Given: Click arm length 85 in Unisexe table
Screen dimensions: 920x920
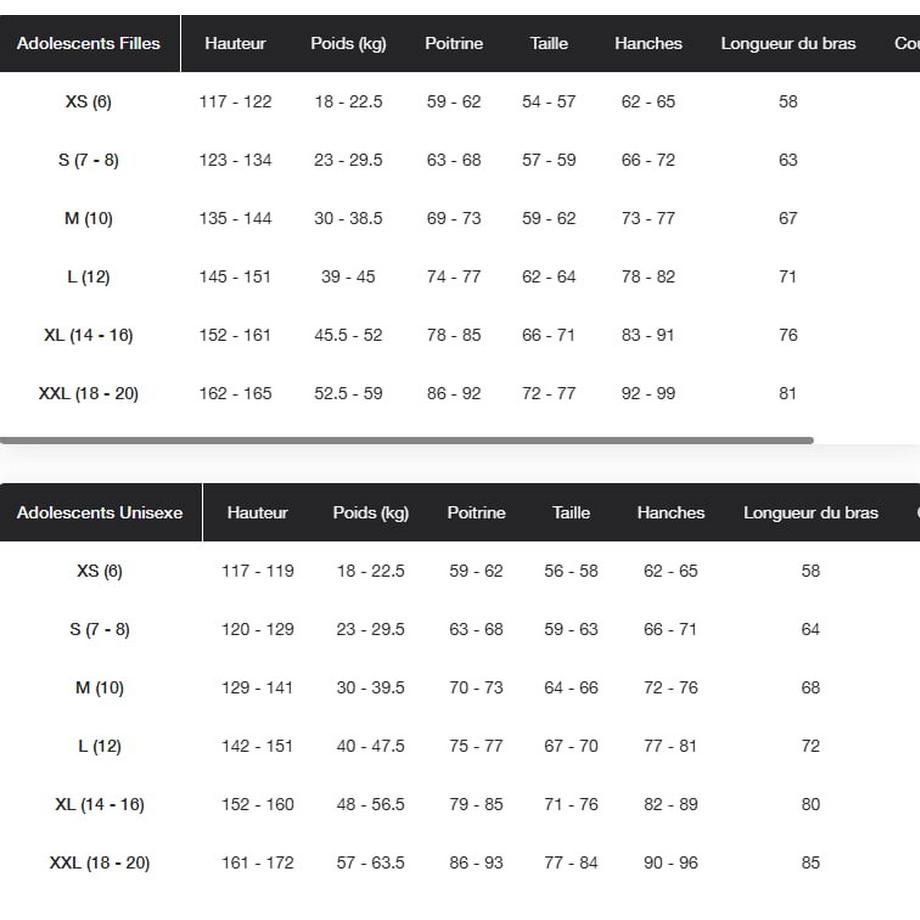Looking at the screenshot, I should coord(810,862).
